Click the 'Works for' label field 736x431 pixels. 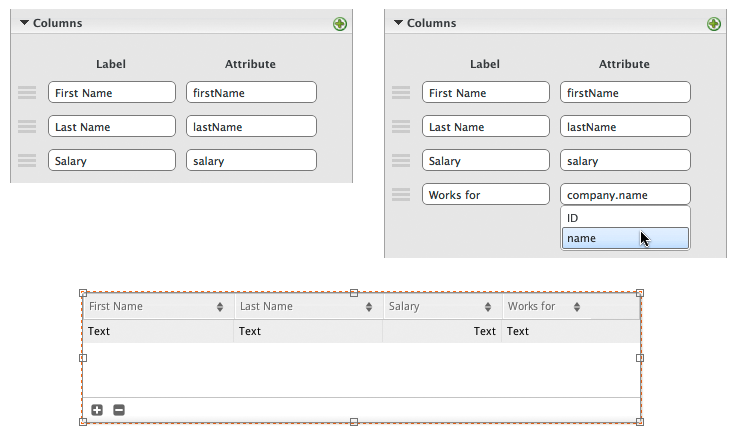tap(485, 195)
